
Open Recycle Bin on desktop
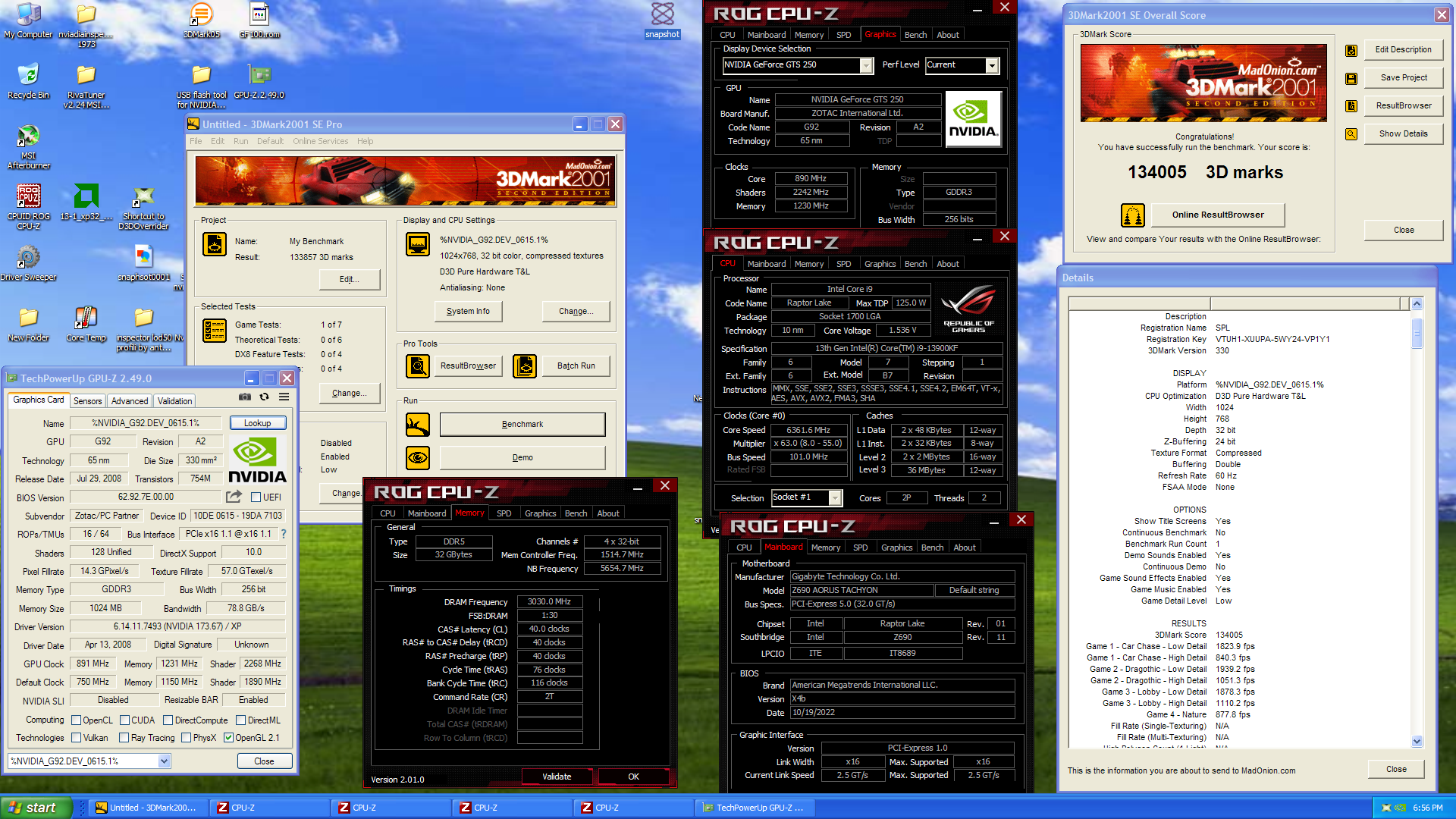(x=28, y=81)
